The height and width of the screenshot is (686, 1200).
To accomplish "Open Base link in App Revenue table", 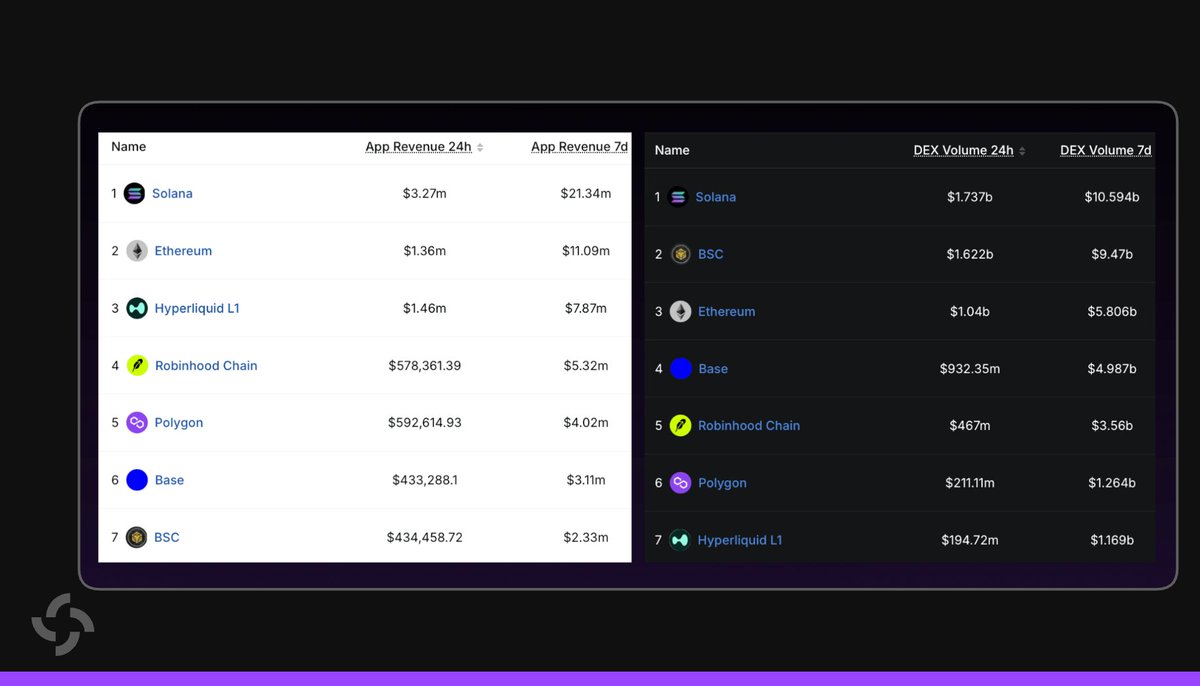I will tap(169, 480).
